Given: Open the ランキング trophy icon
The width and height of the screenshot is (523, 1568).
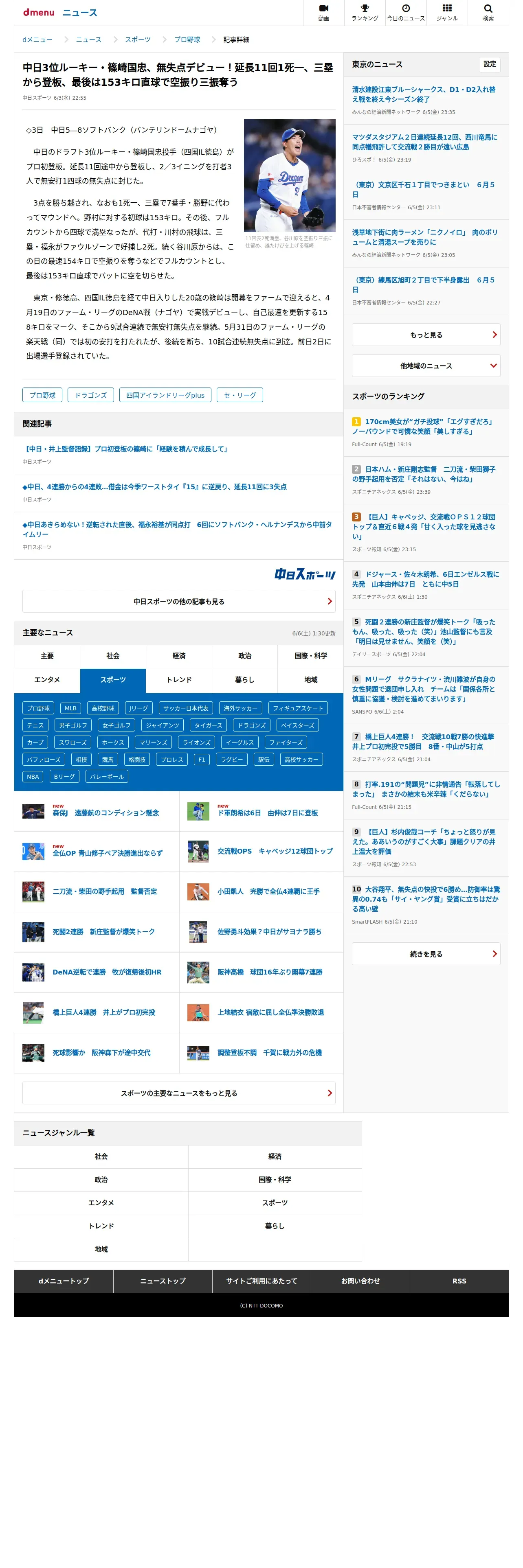Looking at the screenshot, I should [365, 9].
